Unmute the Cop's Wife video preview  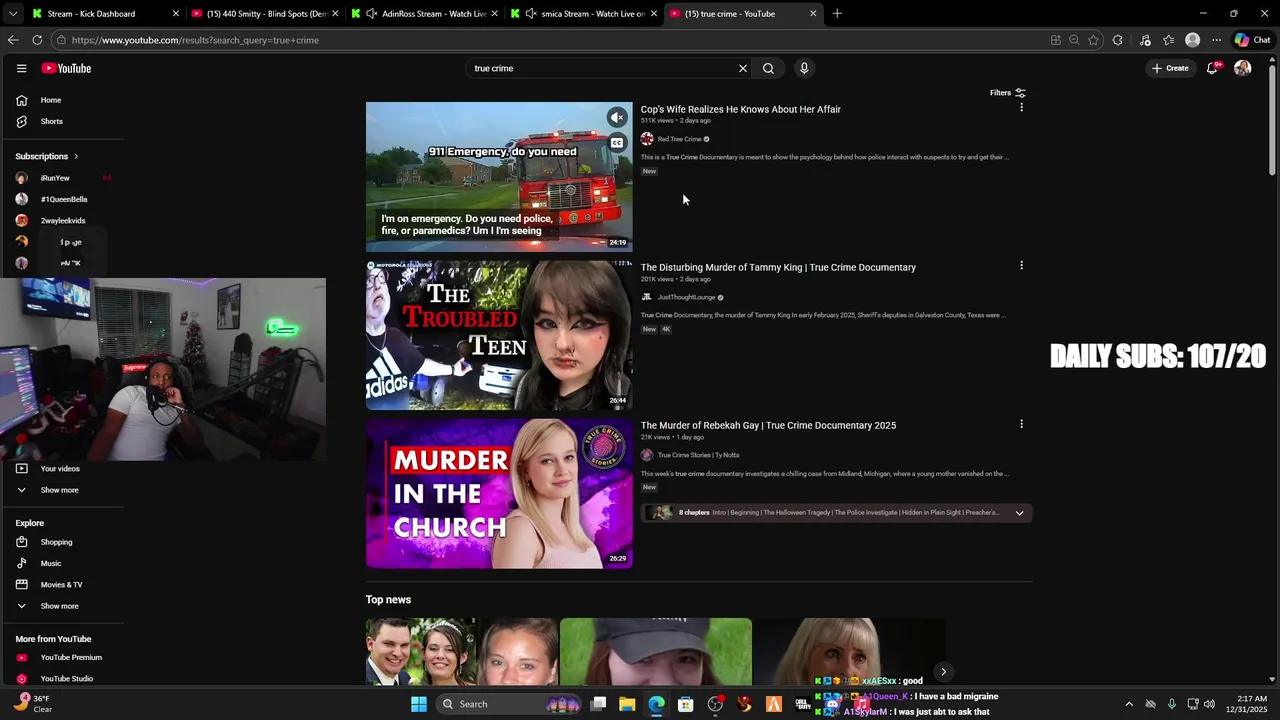coord(617,118)
